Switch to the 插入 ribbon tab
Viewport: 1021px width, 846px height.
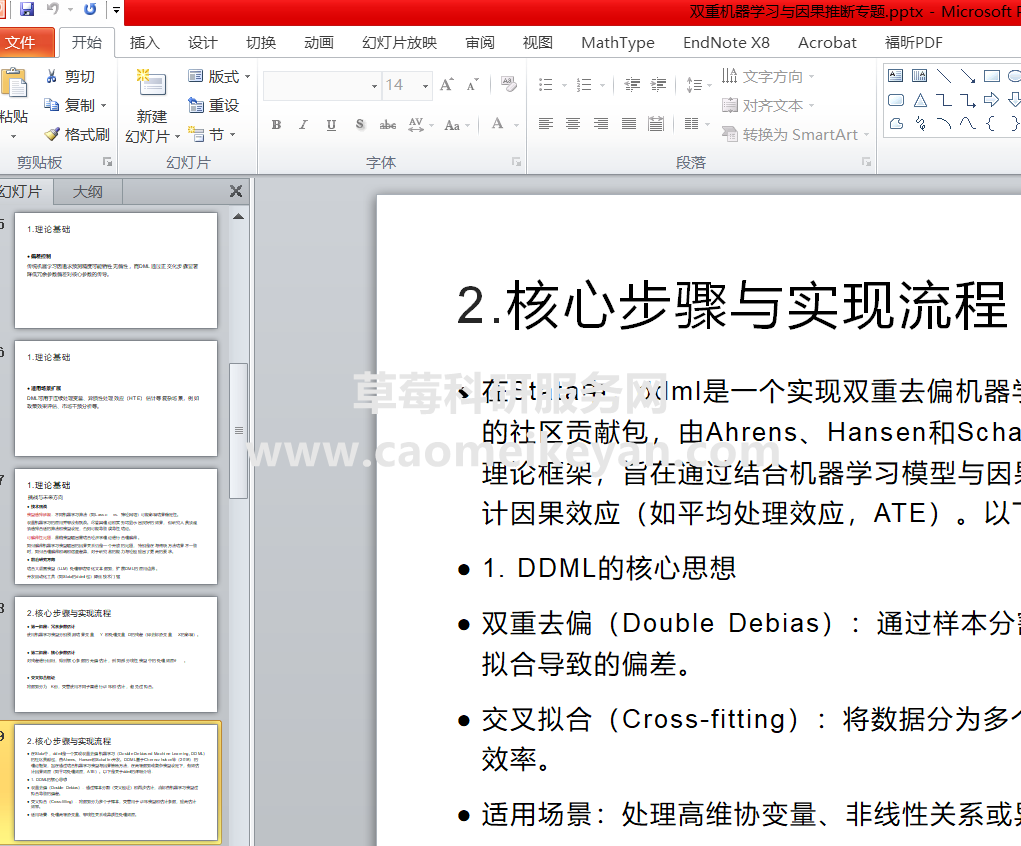(145, 43)
